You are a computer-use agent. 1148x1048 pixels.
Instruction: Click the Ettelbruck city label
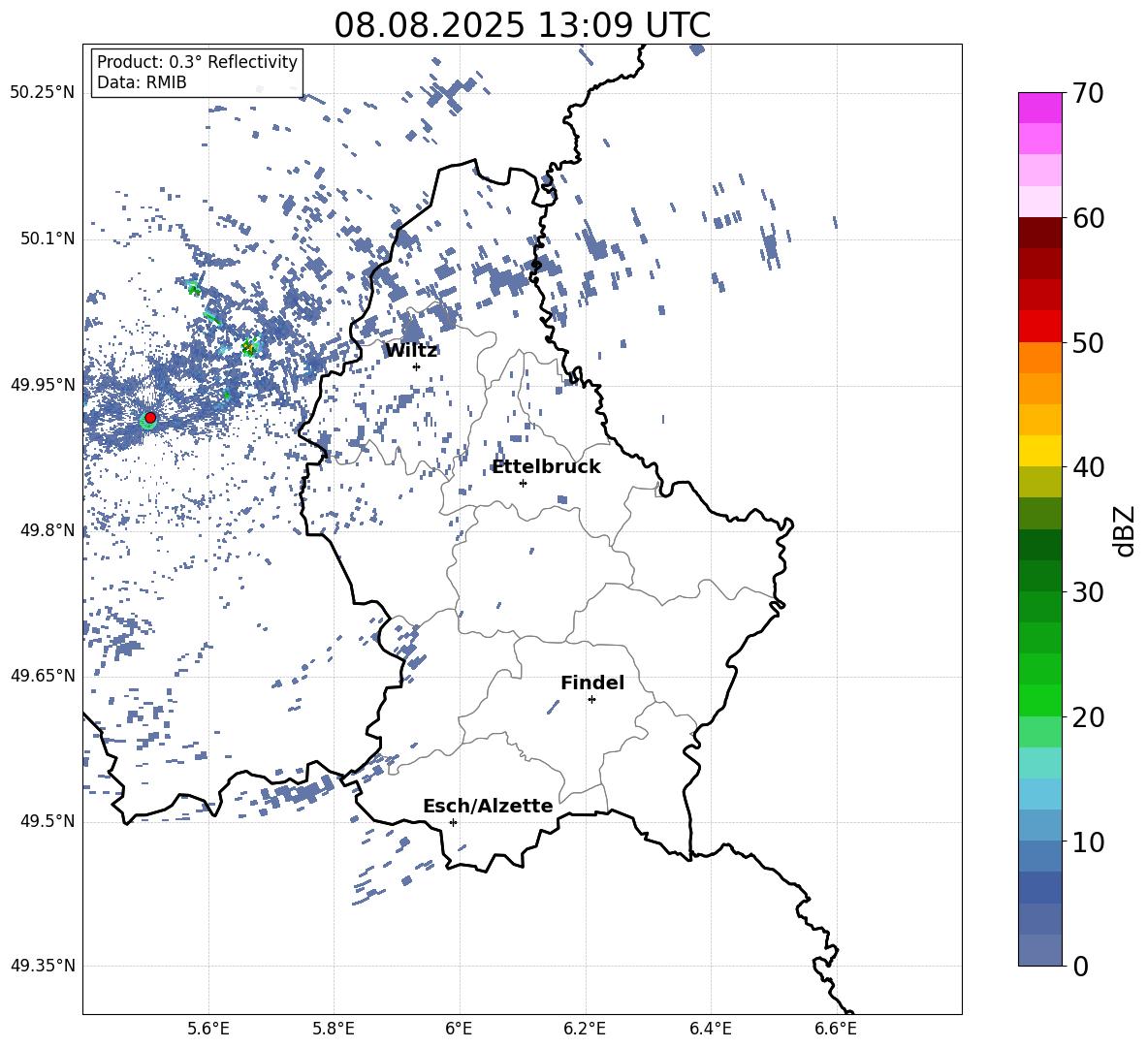coord(546,467)
